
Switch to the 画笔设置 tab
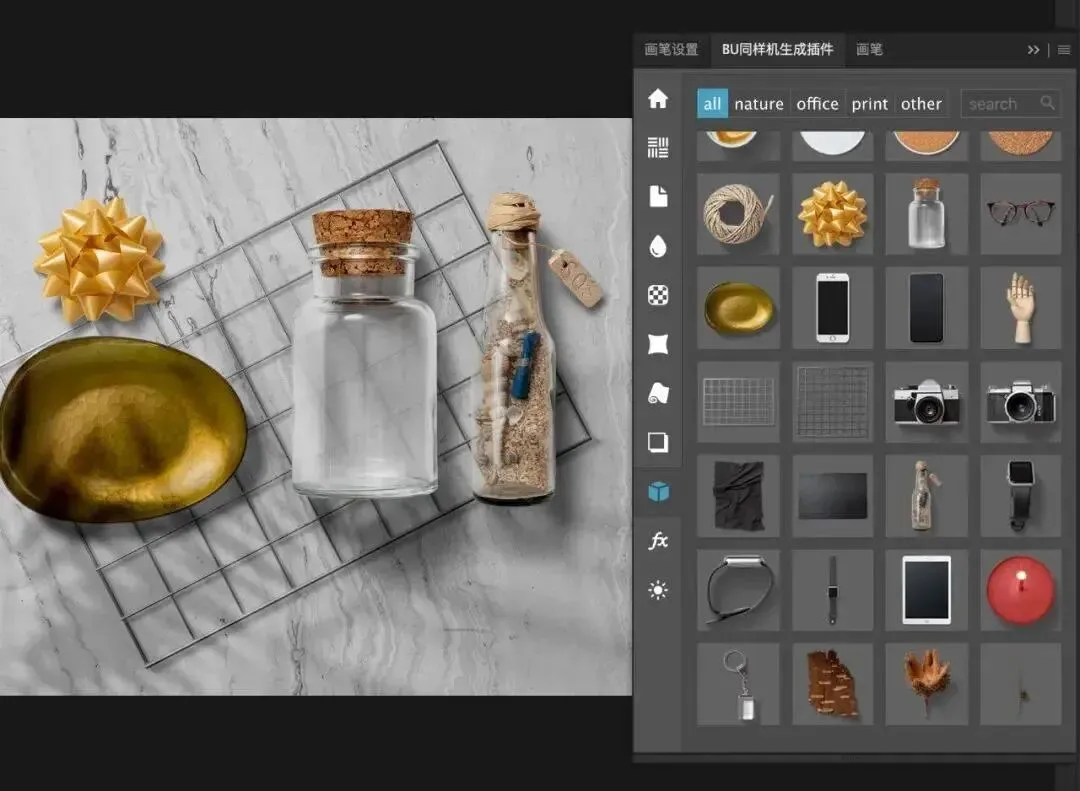tap(672, 50)
